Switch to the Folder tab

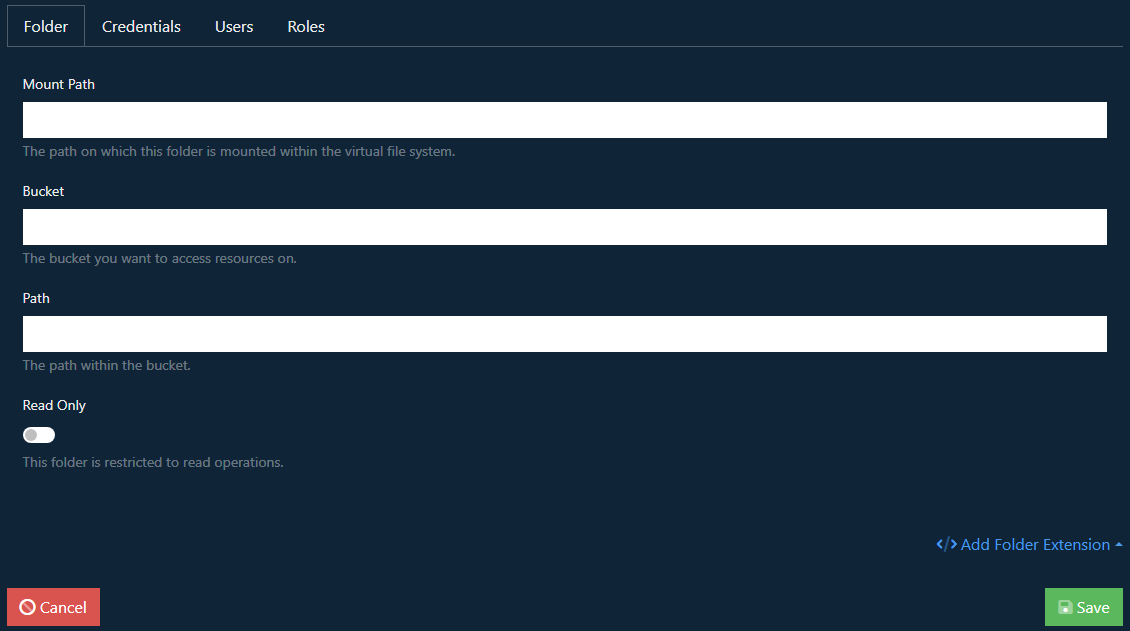pyautogui.click(x=45, y=27)
